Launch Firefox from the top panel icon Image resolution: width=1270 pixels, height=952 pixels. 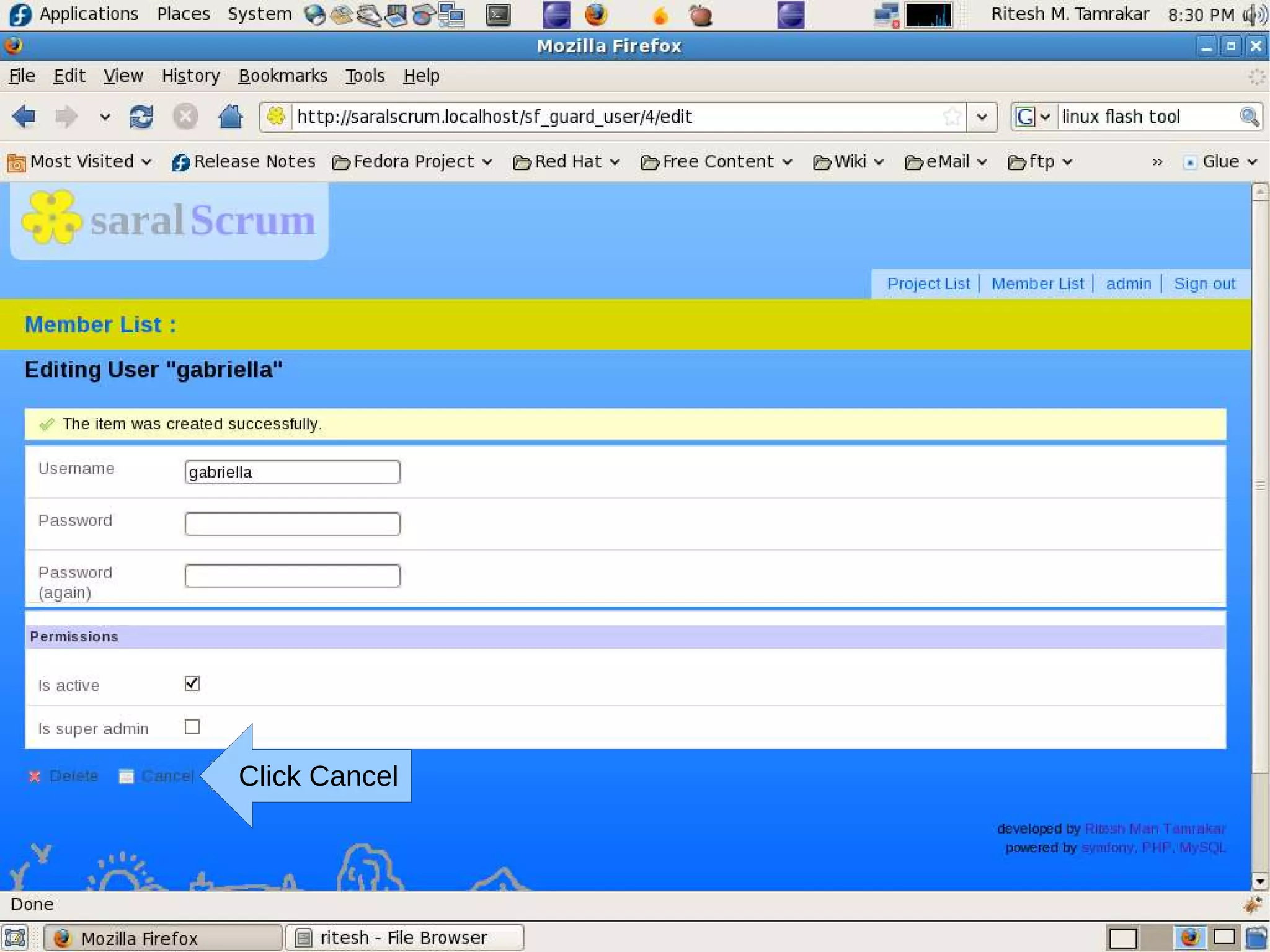[596, 15]
